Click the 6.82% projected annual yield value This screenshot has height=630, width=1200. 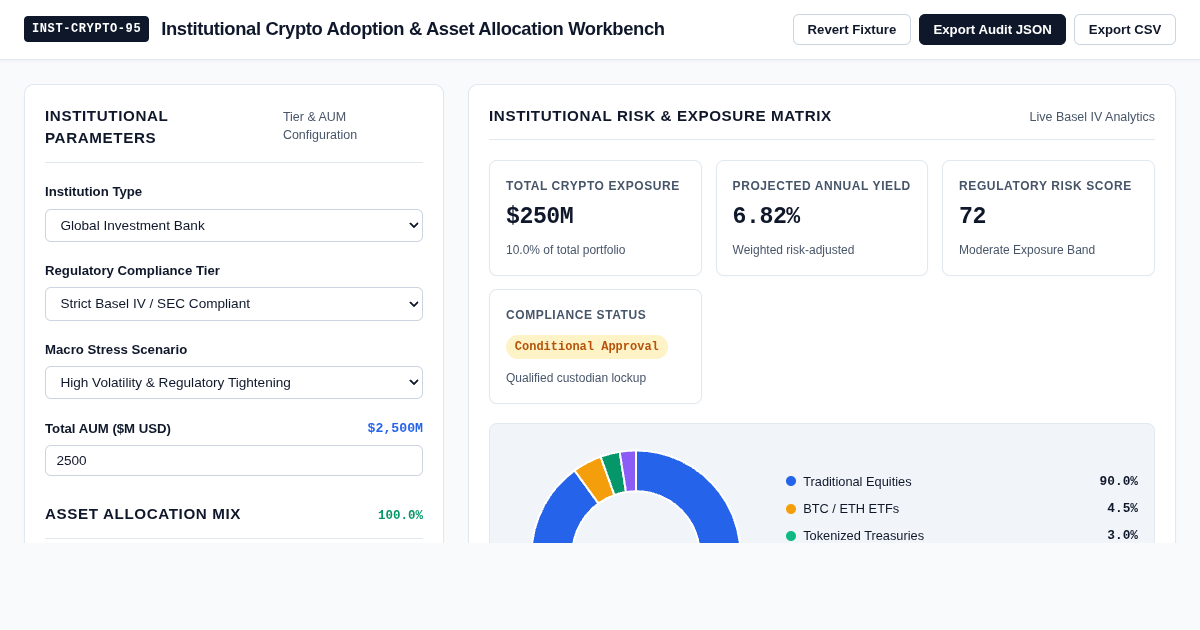click(x=766, y=217)
